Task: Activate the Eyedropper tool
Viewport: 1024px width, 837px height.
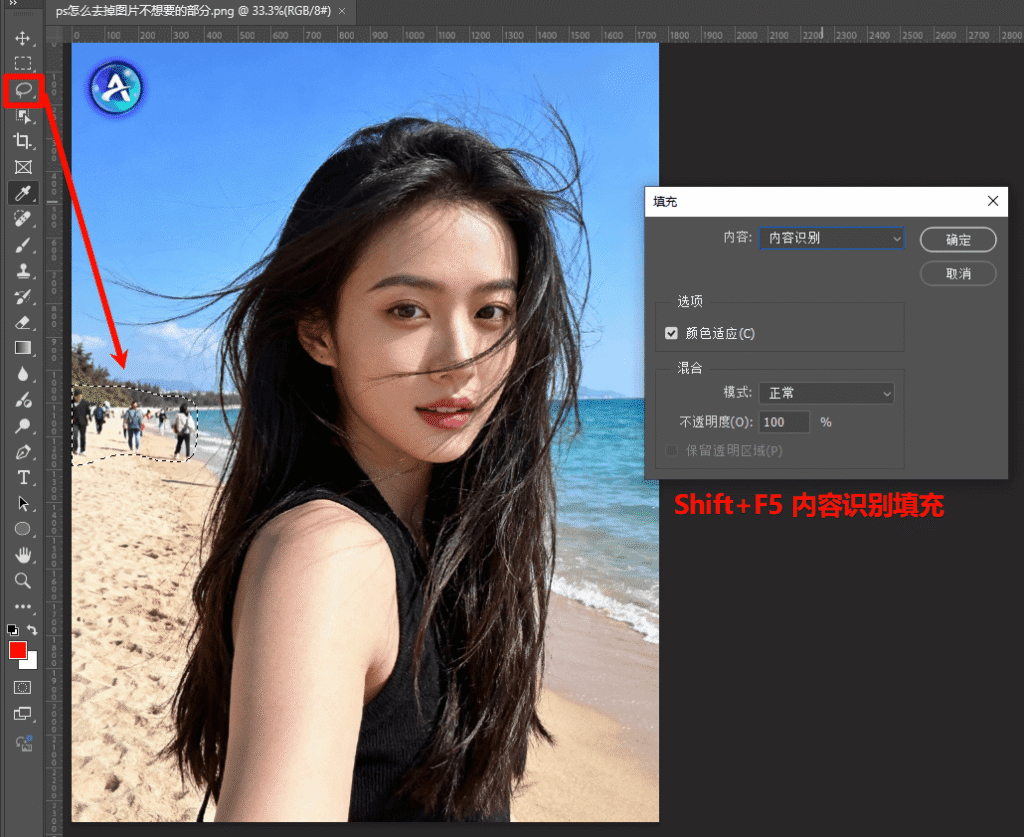Action: (23, 193)
